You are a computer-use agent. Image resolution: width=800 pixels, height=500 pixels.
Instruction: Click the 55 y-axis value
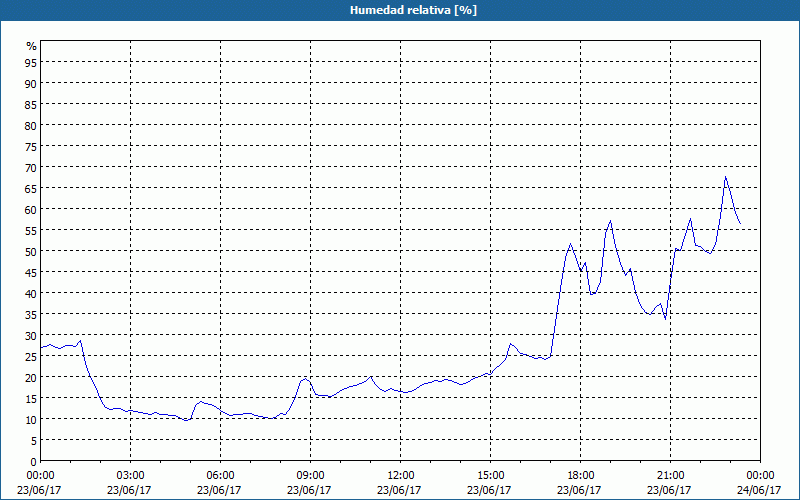click(x=31, y=230)
